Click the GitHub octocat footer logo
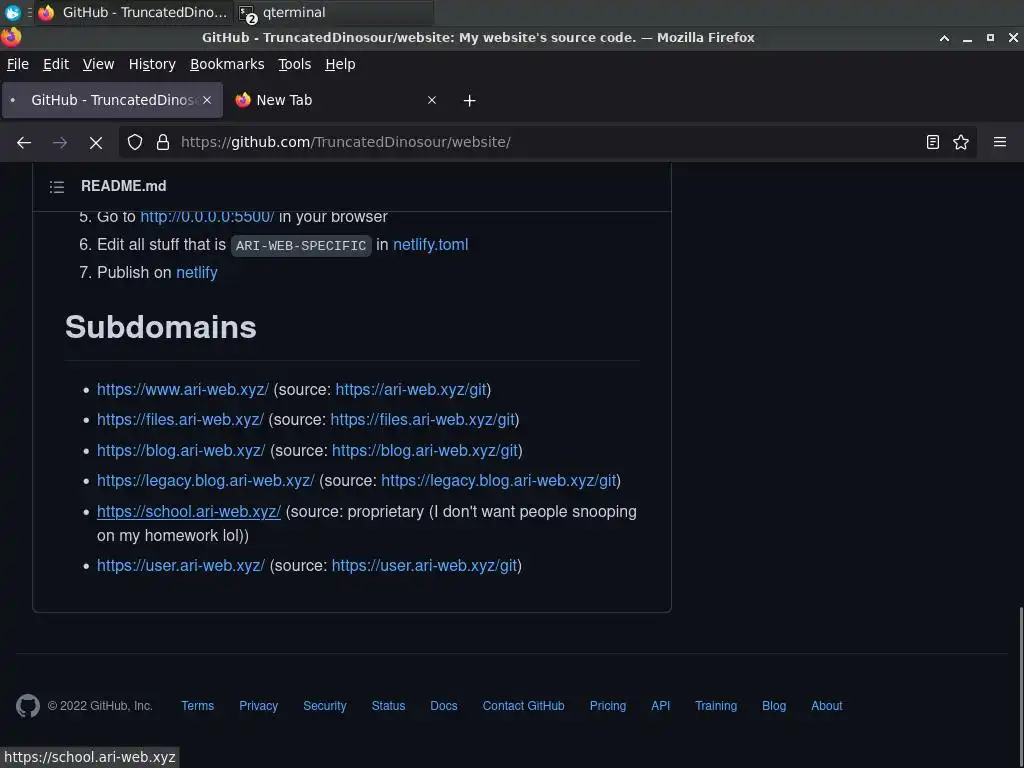Image resolution: width=1024 pixels, height=768 pixels. [27, 706]
